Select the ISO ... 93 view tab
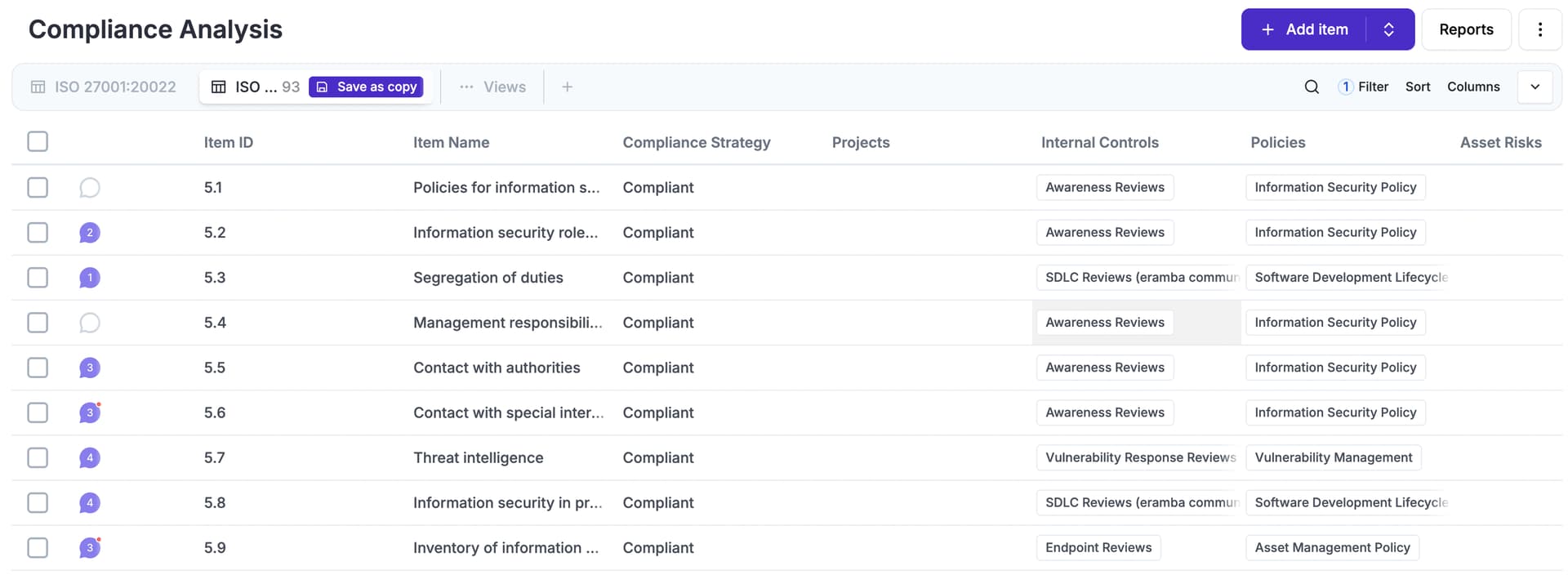 point(256,87)
